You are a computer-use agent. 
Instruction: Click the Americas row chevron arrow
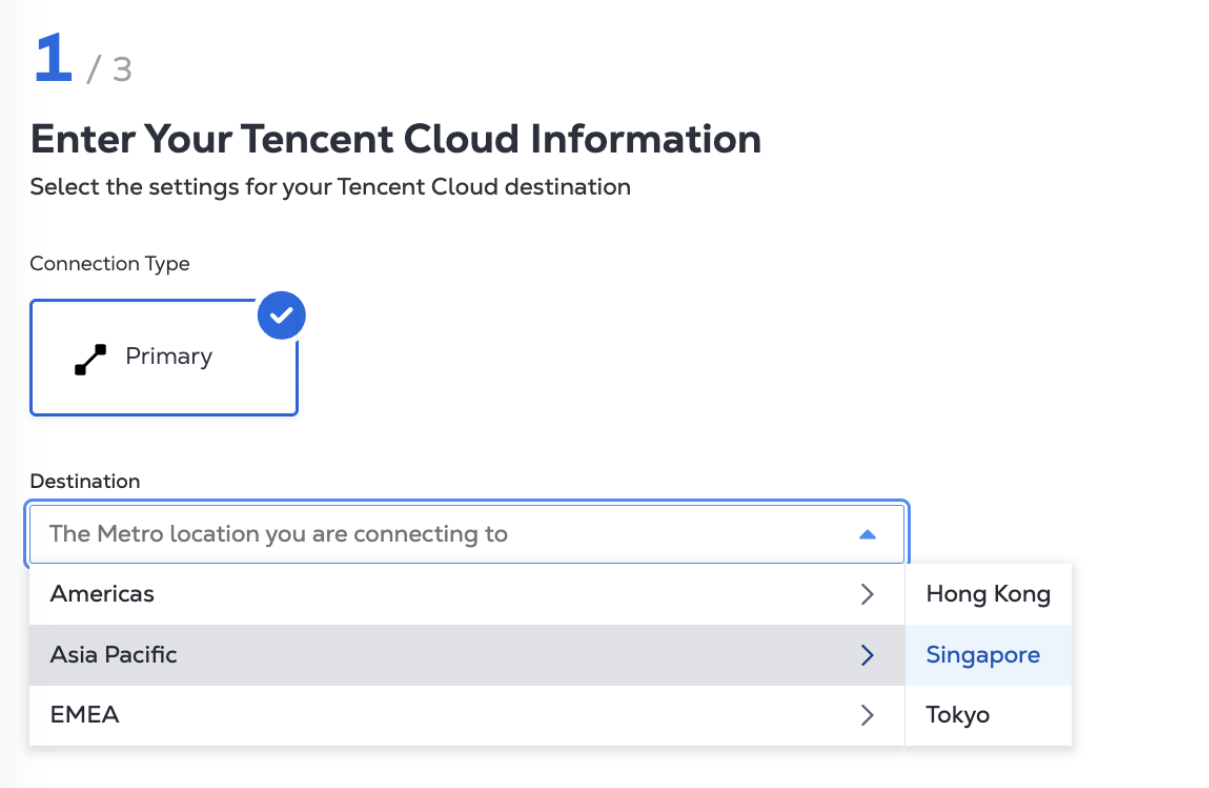point(867,594)
